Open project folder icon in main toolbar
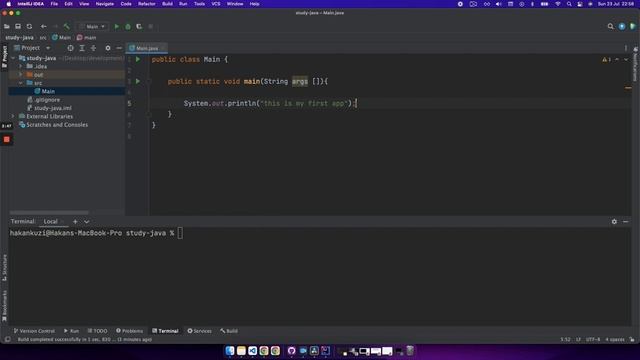The image size is (640, 360). (7, 27)
